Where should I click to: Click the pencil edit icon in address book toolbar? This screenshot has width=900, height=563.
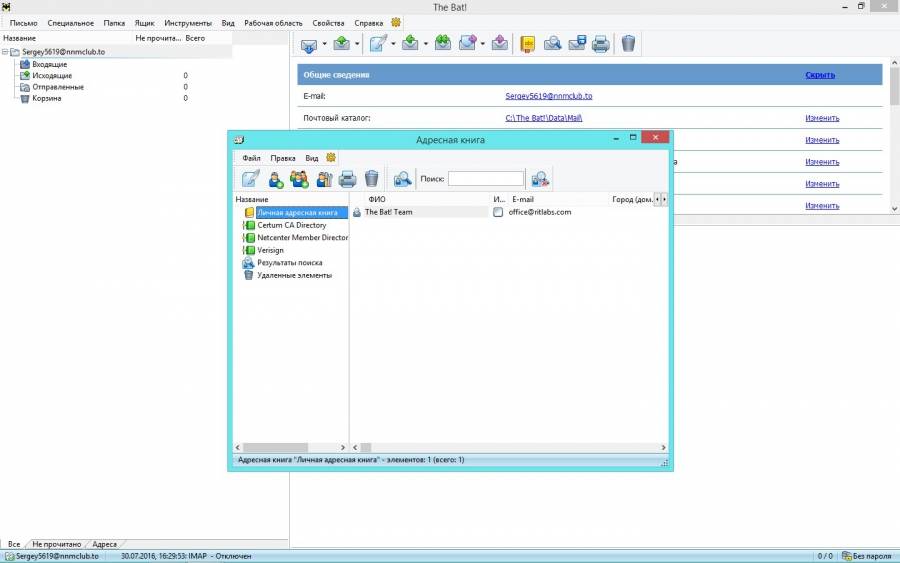pos(250,179)
